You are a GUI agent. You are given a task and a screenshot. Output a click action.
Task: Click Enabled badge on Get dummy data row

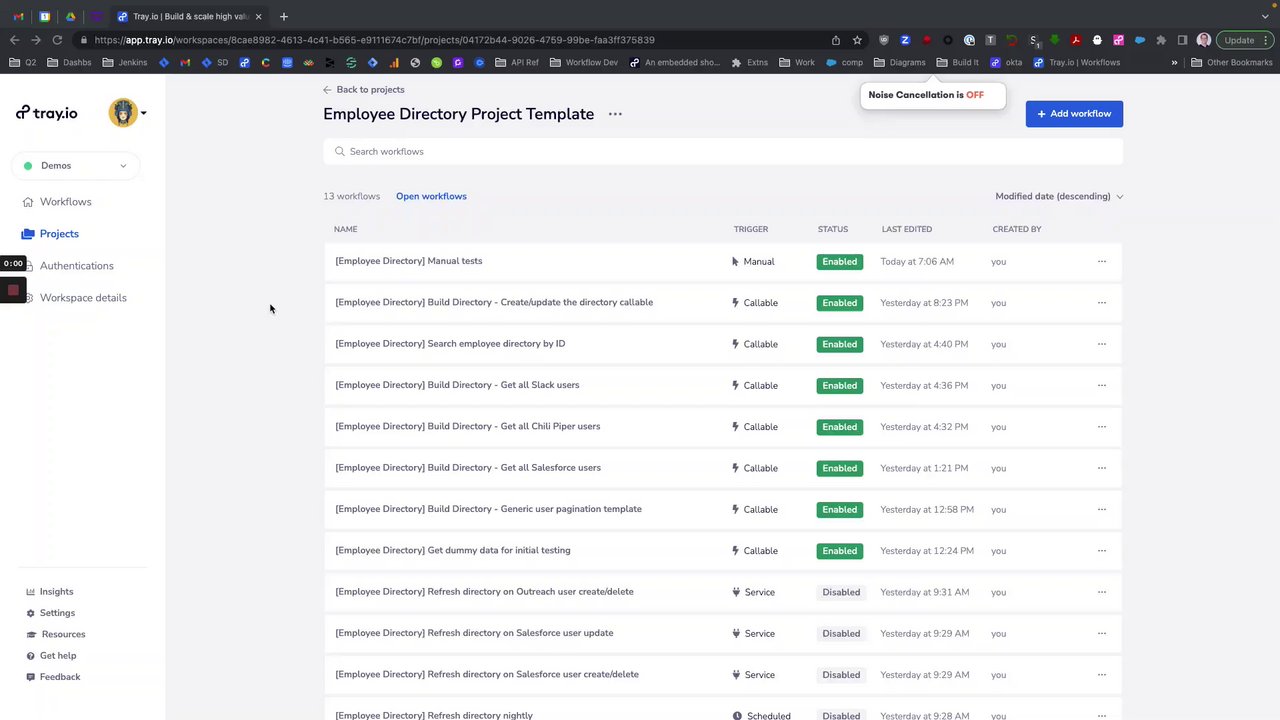pyautogui.click(x=839, y=551)
